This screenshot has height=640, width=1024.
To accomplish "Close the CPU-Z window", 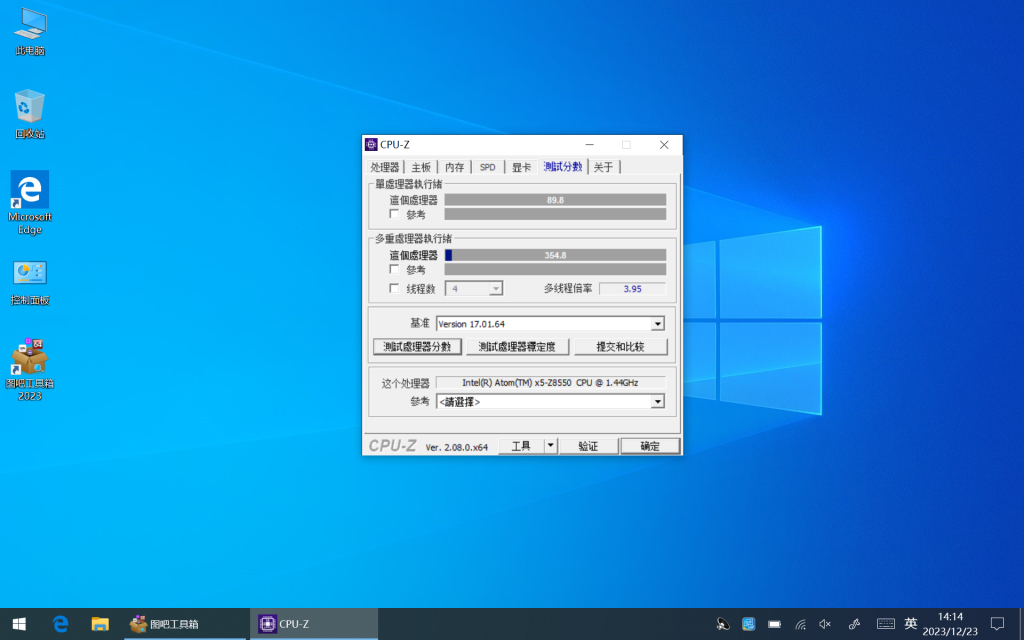I will tap(664, 144).
